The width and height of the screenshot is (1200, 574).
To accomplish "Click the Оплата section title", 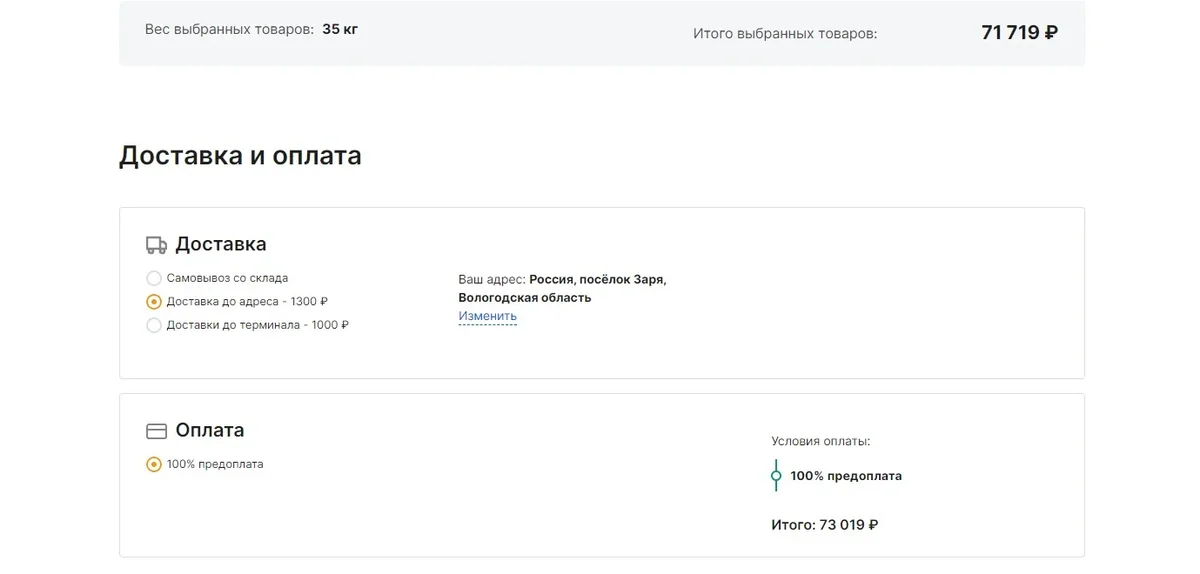I will tap(209, 431).
